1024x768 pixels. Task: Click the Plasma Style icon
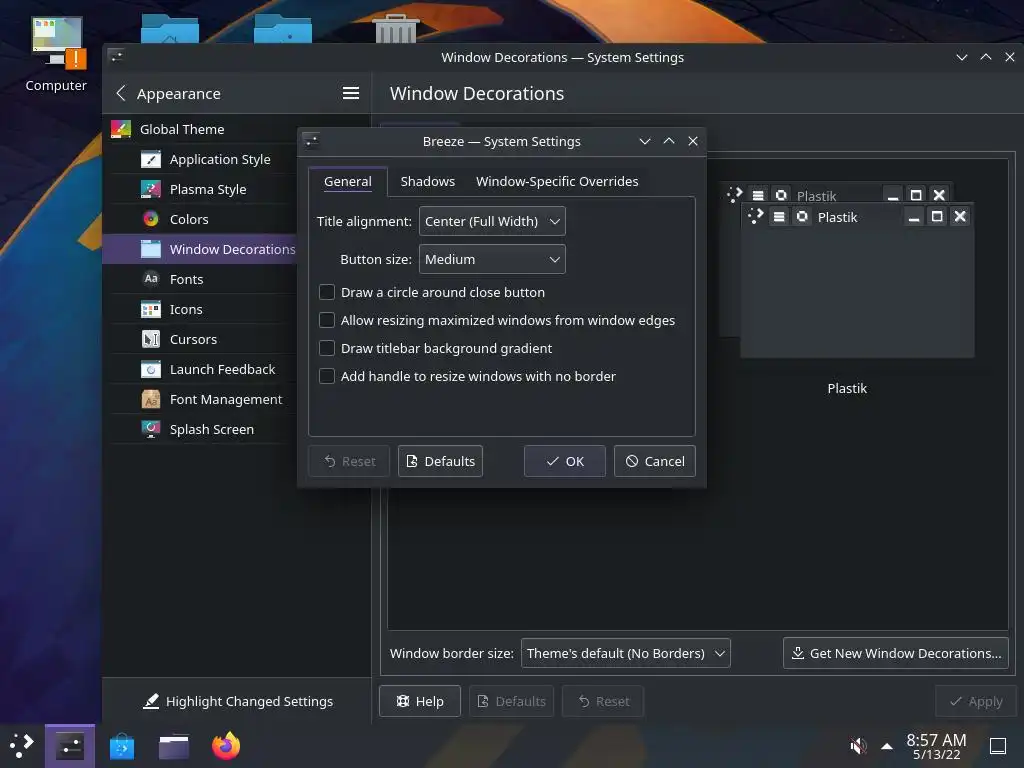151,189
